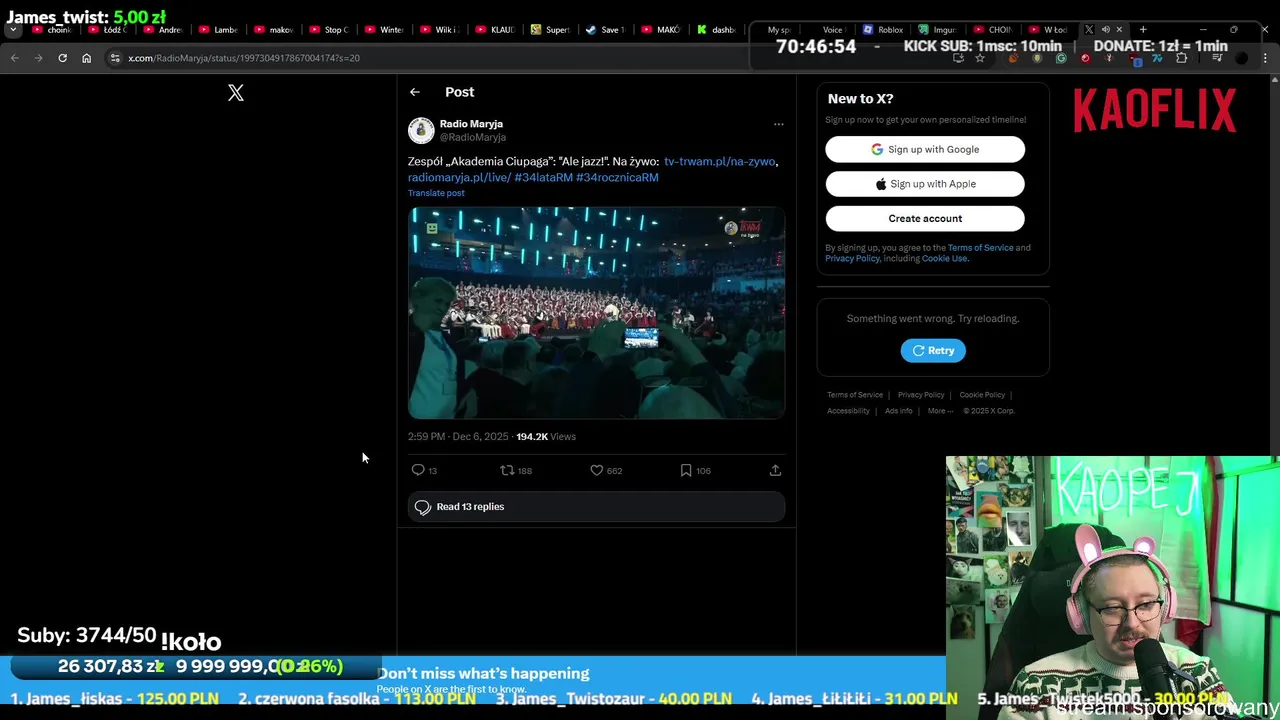Sign up with Google
Image resolution: width=1280 pixels, height=720 pixels.
click(x=925, y=149)
